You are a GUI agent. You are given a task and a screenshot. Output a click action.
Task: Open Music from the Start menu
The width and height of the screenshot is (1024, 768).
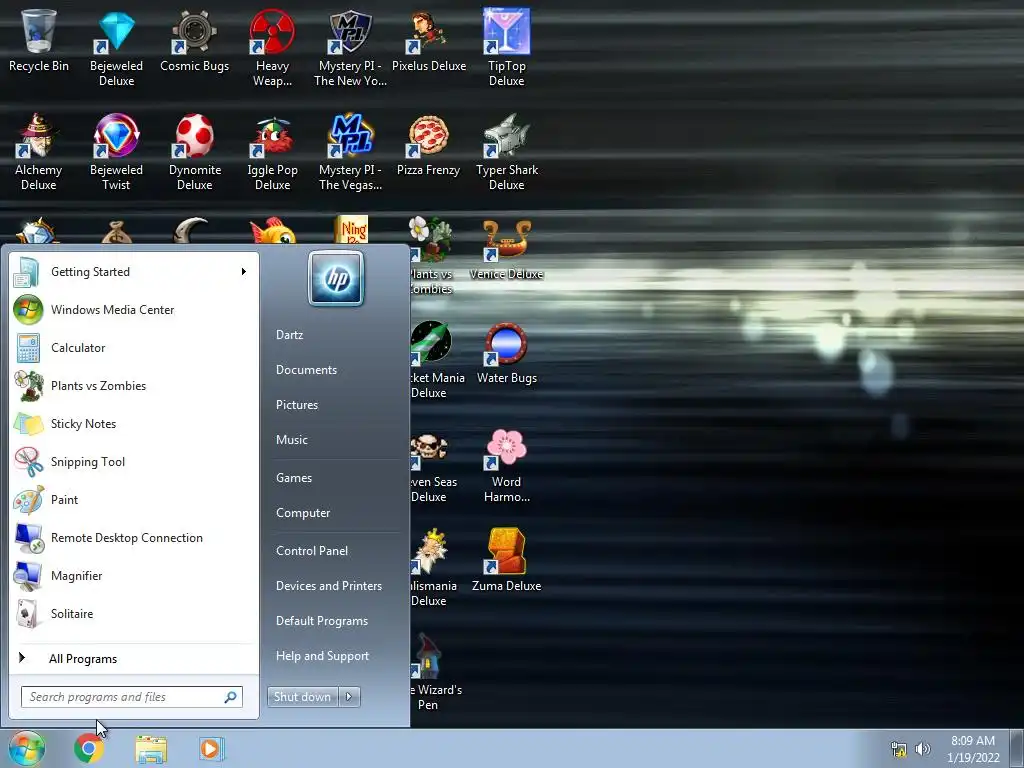[292, 440]
